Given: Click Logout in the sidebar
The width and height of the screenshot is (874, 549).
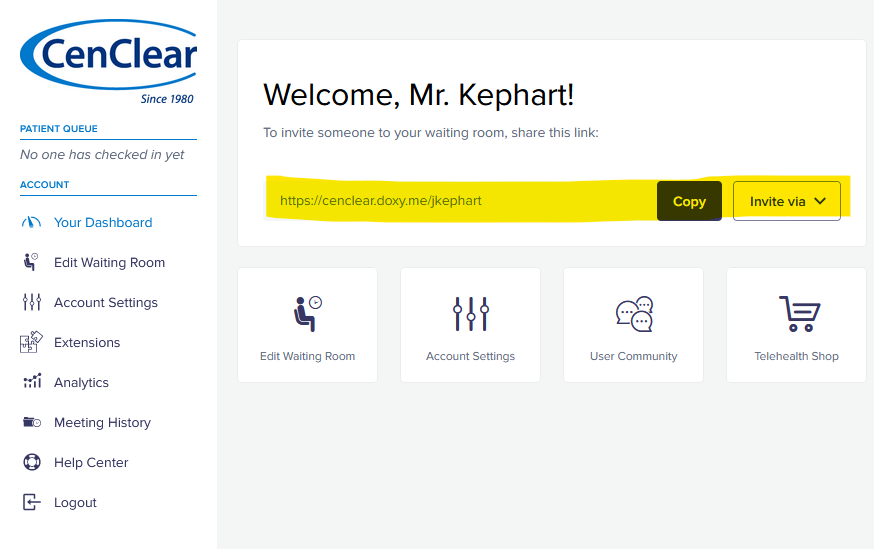Looking at the screenshot, I should click(75, 503).
